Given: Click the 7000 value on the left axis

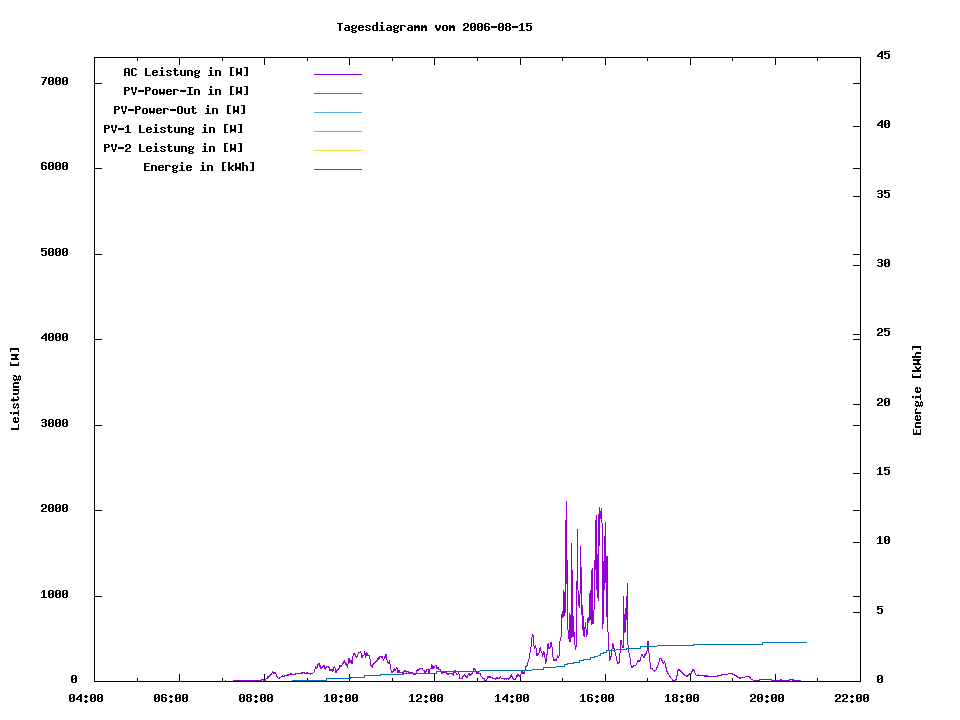Looking at the screenshot, I should click(x=53, y=81).
